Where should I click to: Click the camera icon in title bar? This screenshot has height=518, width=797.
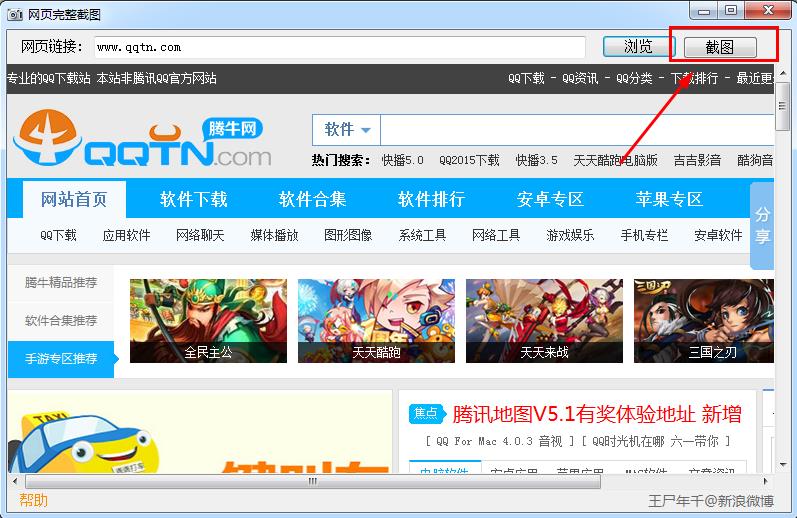[12, 11]
